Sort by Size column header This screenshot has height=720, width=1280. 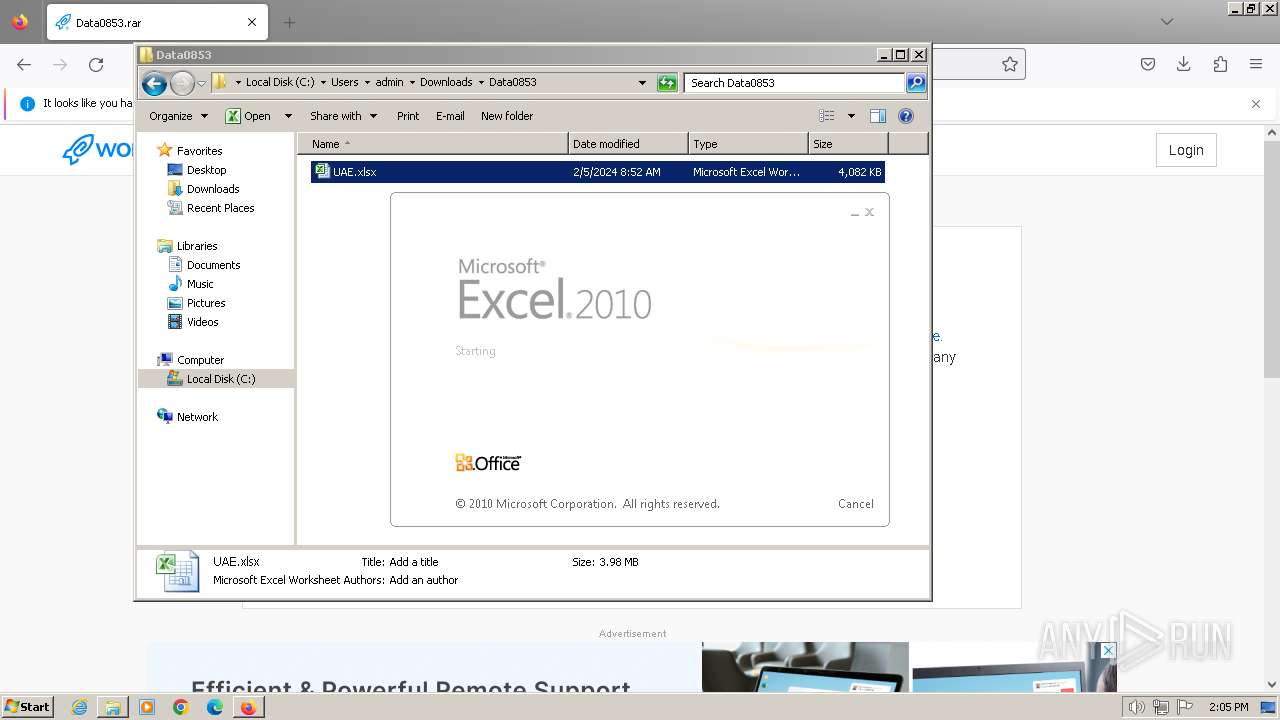(x=848, y=144)
